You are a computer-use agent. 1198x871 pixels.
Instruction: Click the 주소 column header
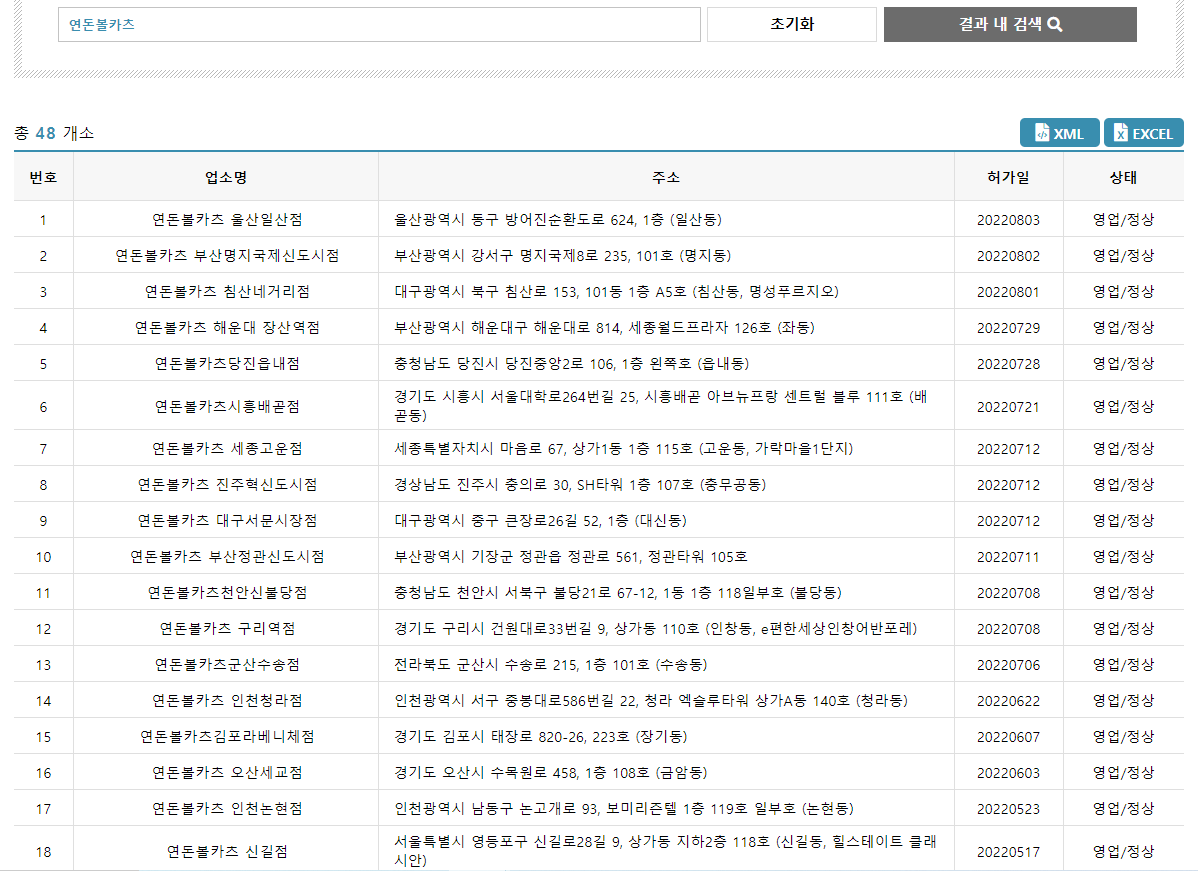pos(666,177)
